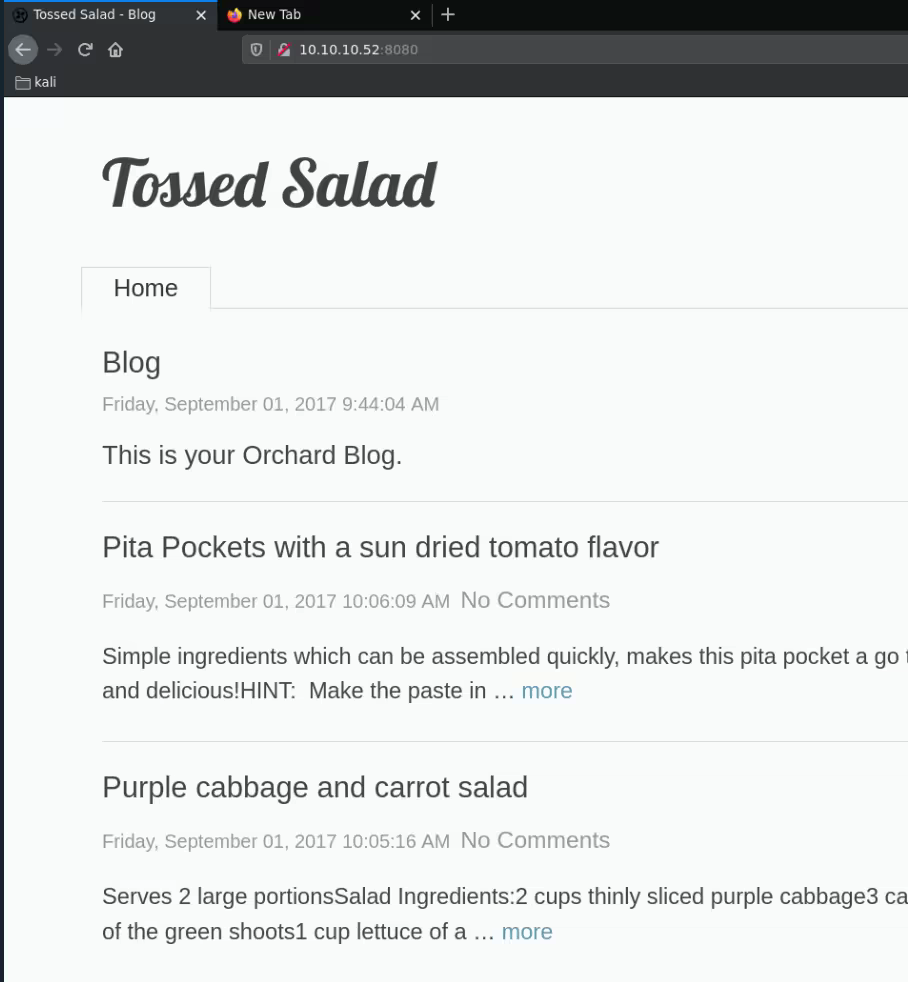Open the kali bookmarks folder

click(x=37, y=82)
